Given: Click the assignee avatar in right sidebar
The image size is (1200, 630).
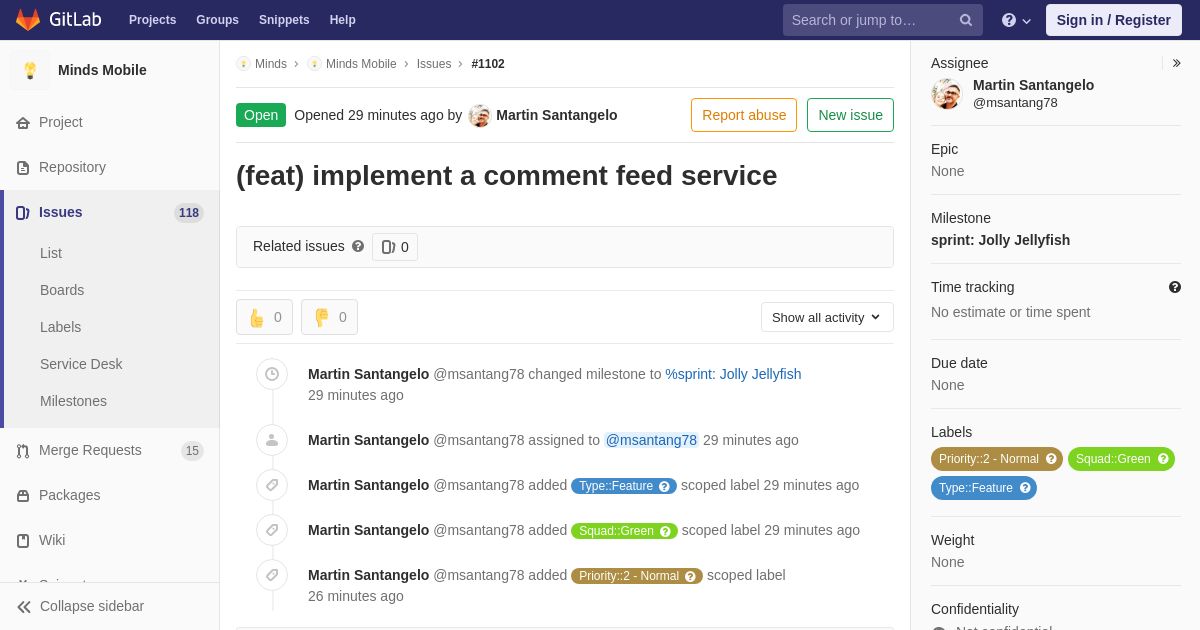Looking at the screenshot, I should [x=946, y=94].
